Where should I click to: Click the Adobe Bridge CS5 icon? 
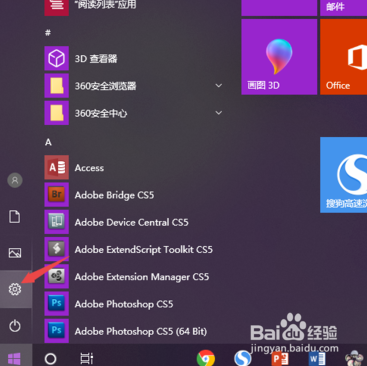57,195
